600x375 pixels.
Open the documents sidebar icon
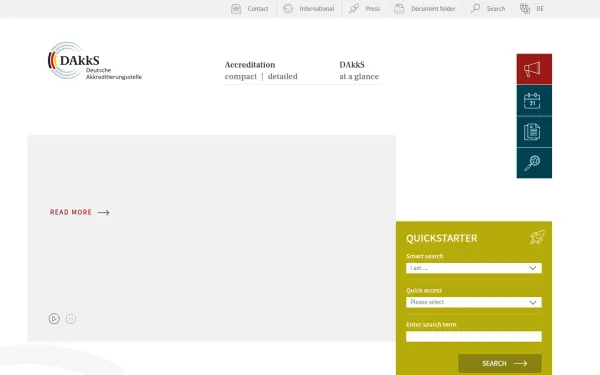[534, 132]
